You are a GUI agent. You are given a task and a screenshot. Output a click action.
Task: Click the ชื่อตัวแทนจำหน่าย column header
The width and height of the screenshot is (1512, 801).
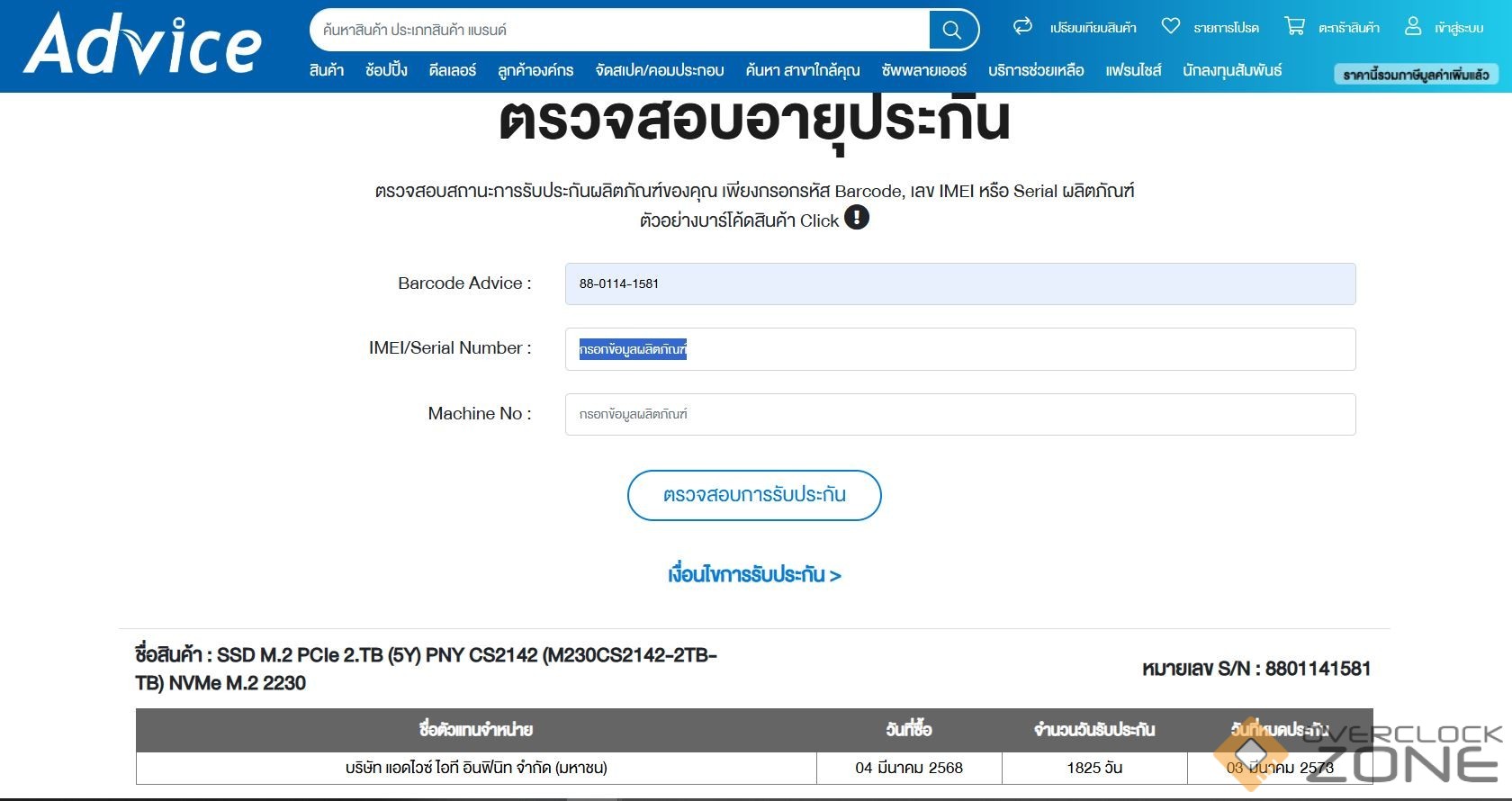476,730
